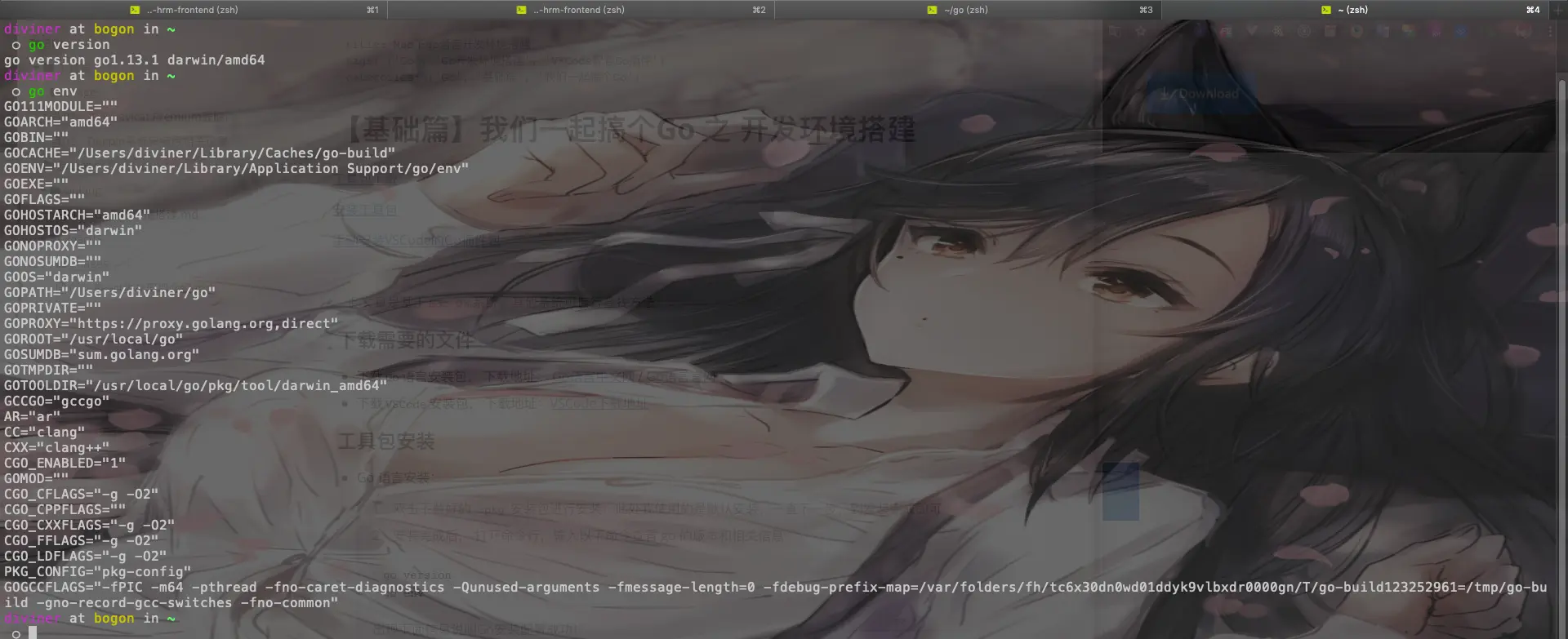
Task: Switch to the hrm-frontend tab marked ⌘2
Action: [581, 10]
